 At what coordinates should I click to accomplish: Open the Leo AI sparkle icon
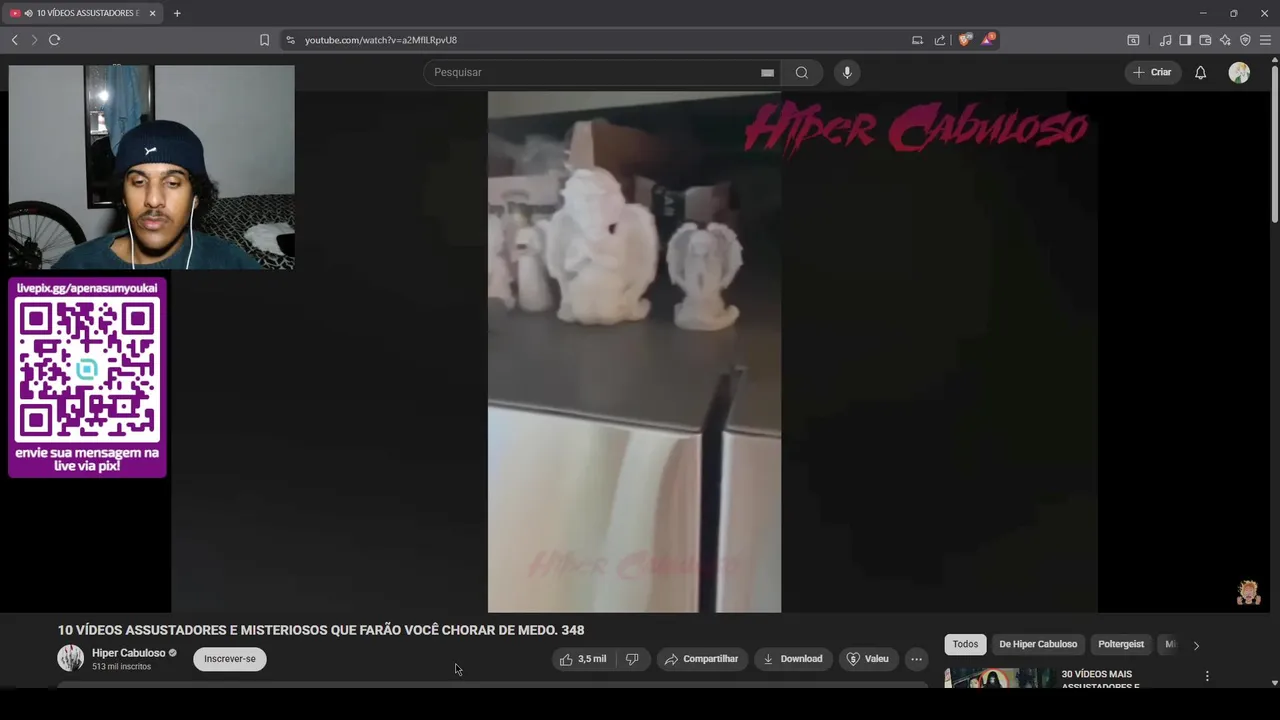[1225, 40]
